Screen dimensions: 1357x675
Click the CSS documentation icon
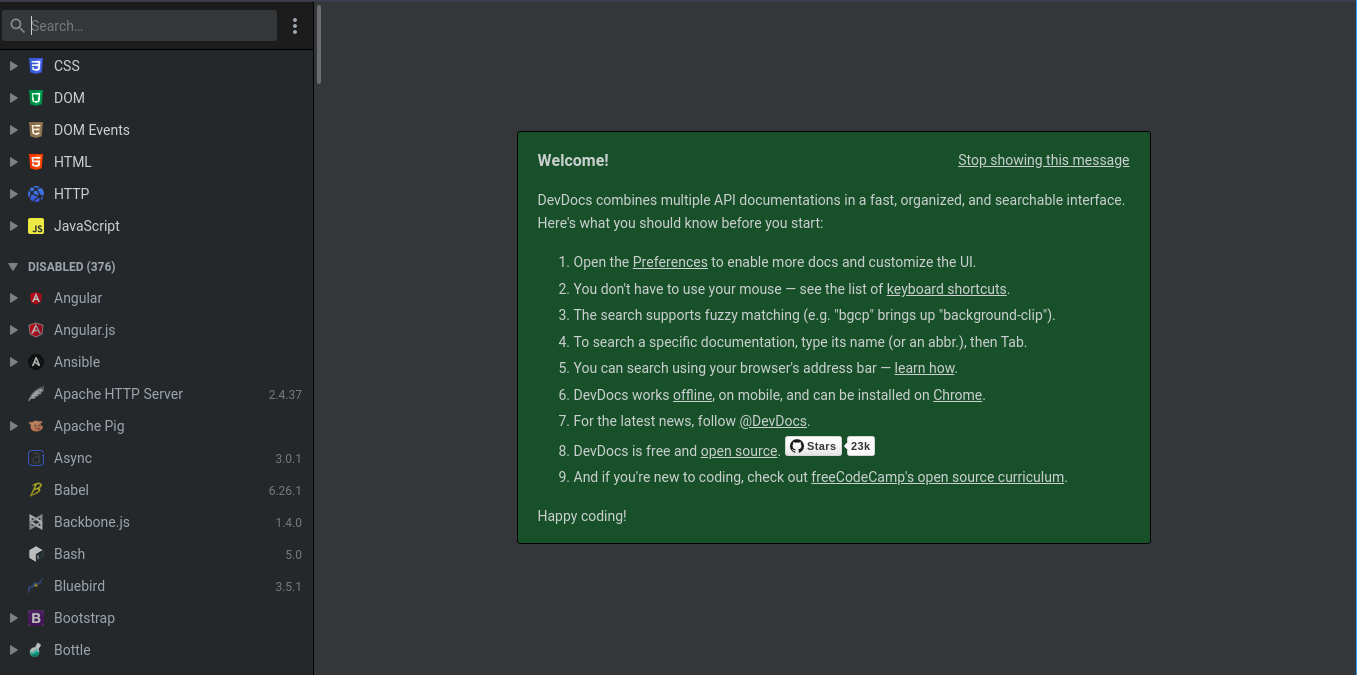(36, 66)
